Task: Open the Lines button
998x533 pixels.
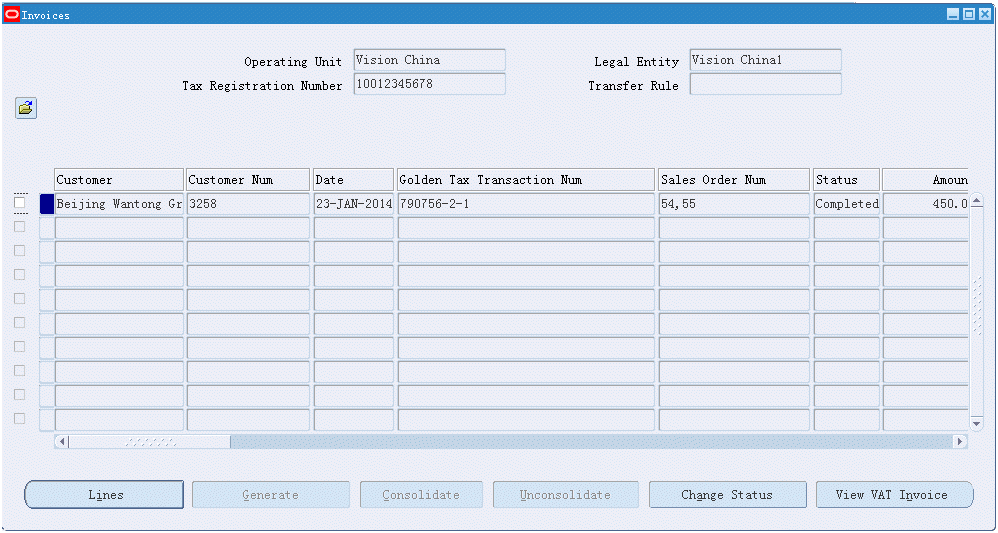Action: (x=104, y=495)
